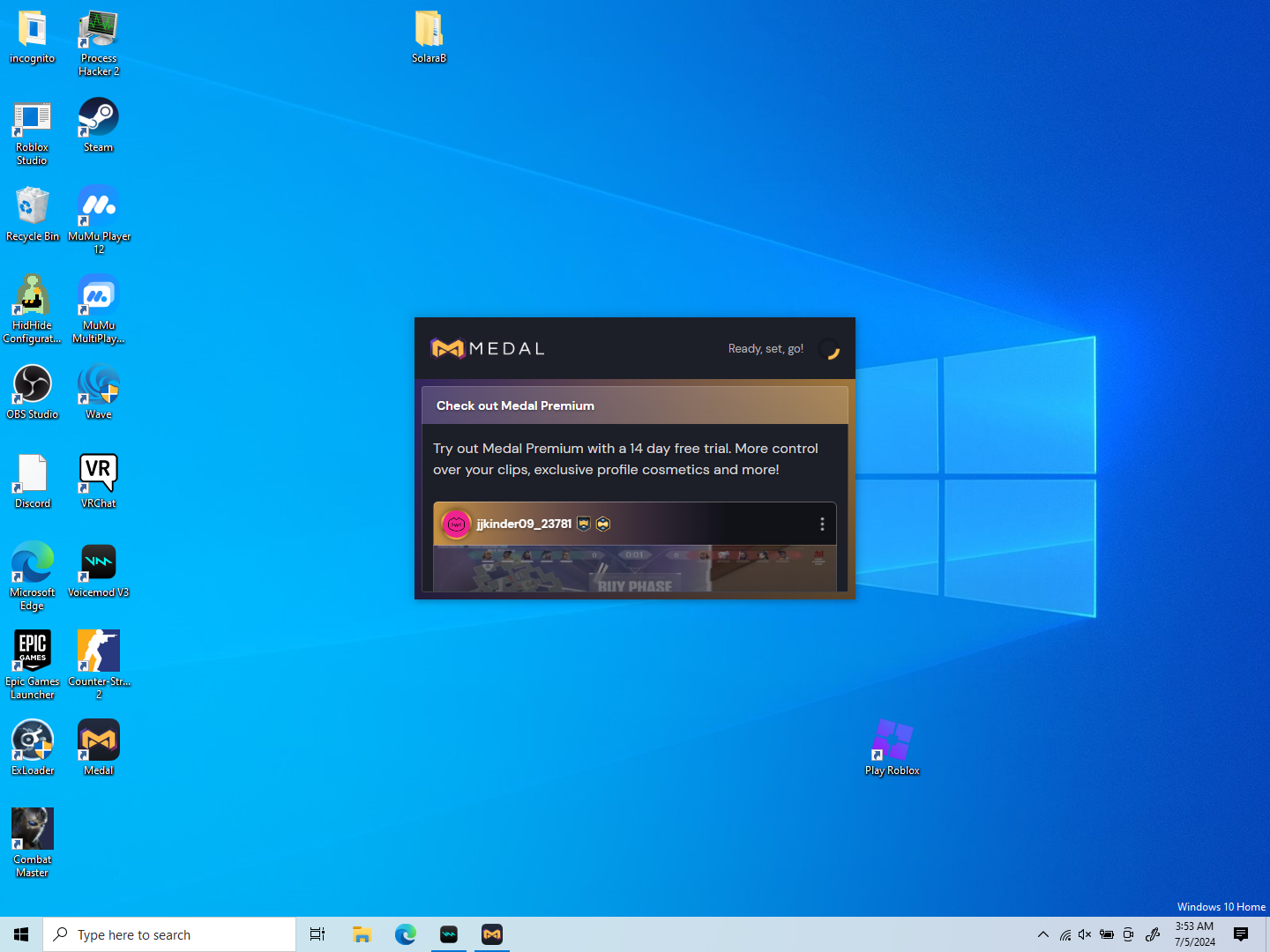The width and height of the screenshot is (1270, 952).
Task: Open Task View on the taskbar
Action: (317, 934)
